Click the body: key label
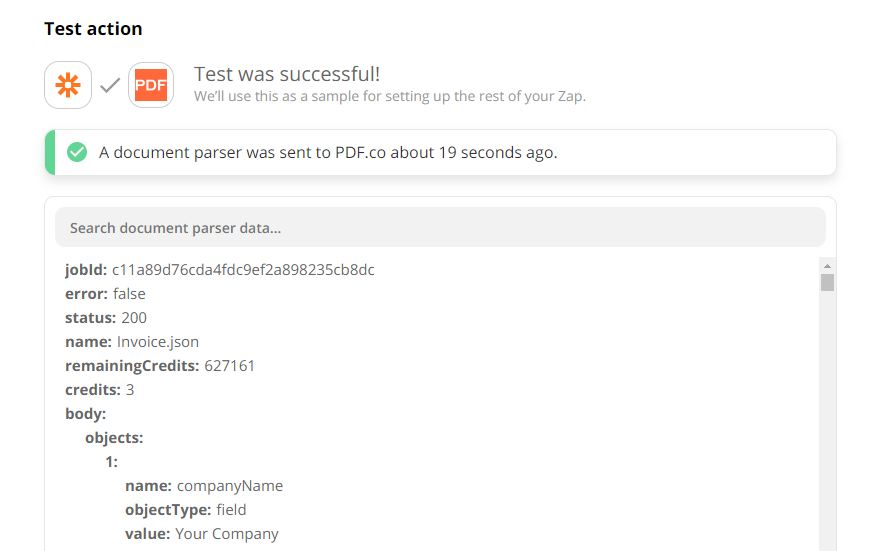Viewport: 887px width, 551px height. tap(85, 414)
